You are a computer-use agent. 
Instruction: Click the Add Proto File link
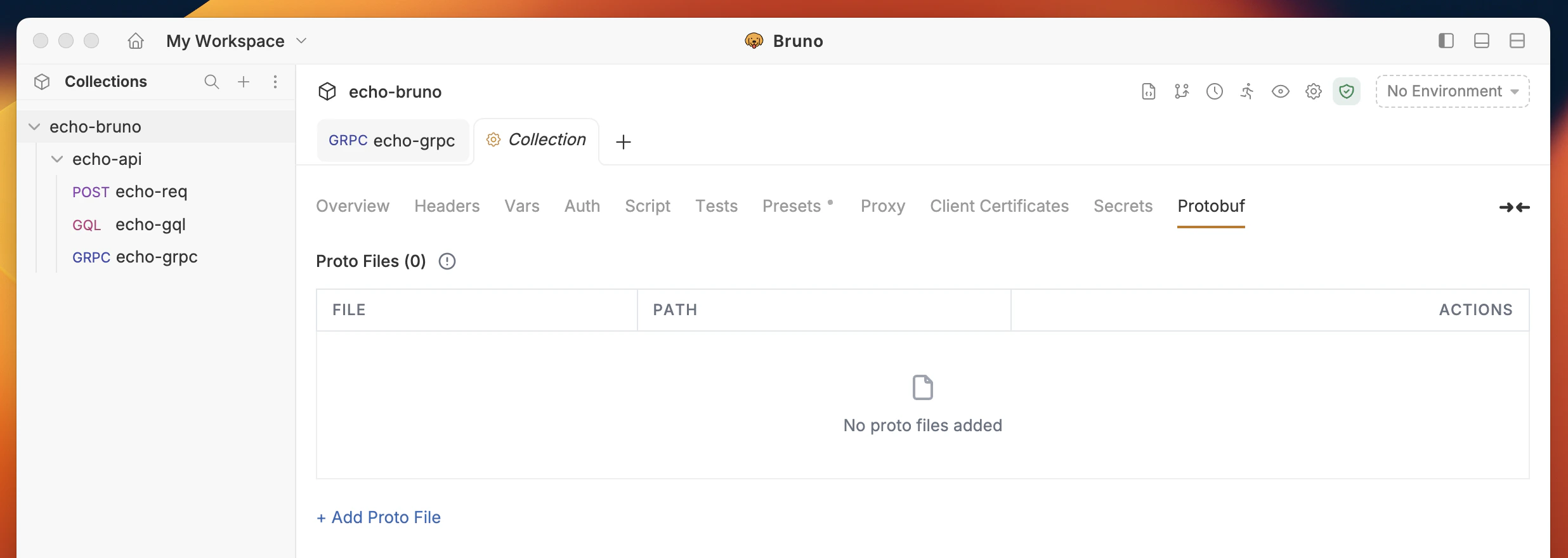[379, 517]
